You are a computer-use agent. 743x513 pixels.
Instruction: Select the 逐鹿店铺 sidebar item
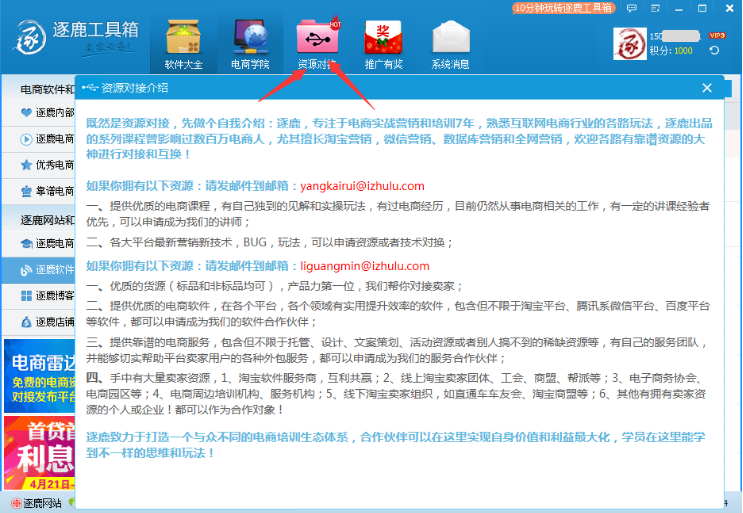pos(38,322)
